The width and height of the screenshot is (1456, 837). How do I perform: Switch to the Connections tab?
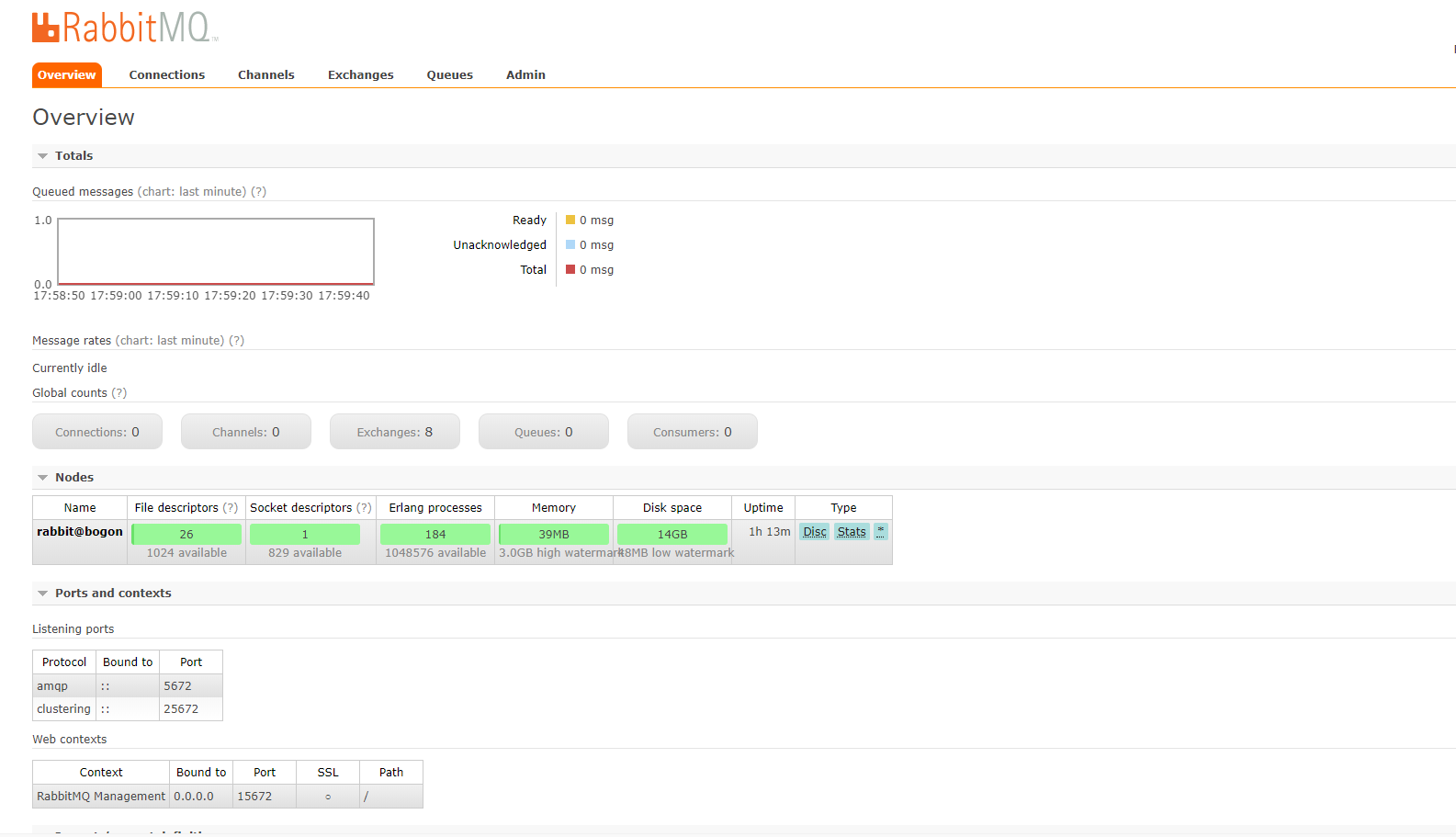167,75
